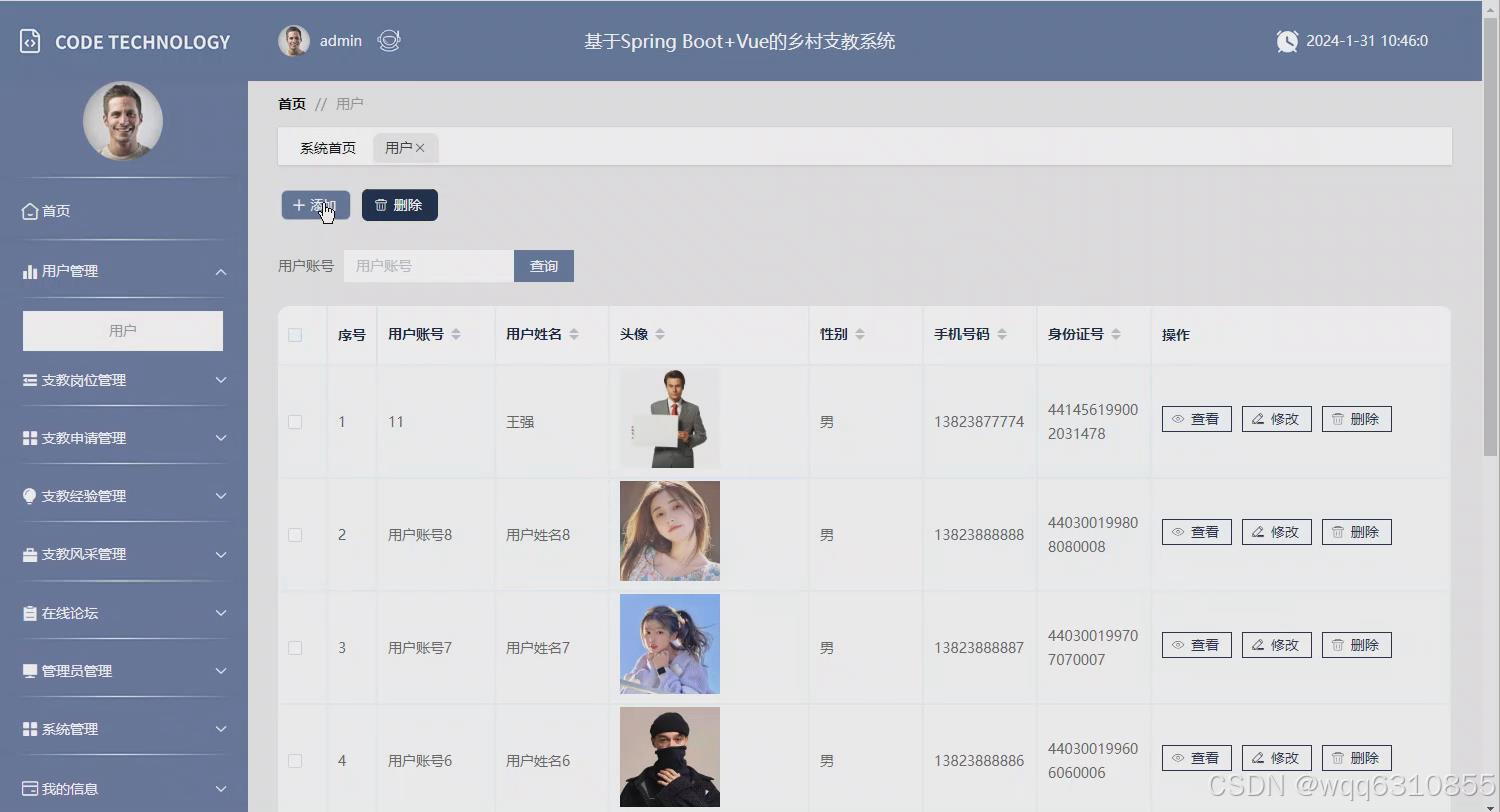Screen dimensions: 1500x812
Task: Expand the 在线论坛 chevron
Action: point(221,613)
